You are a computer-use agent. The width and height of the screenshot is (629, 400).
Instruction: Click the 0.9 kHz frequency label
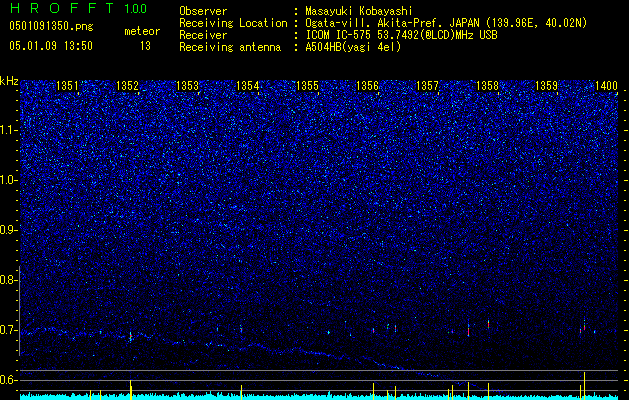coord(9,230)
